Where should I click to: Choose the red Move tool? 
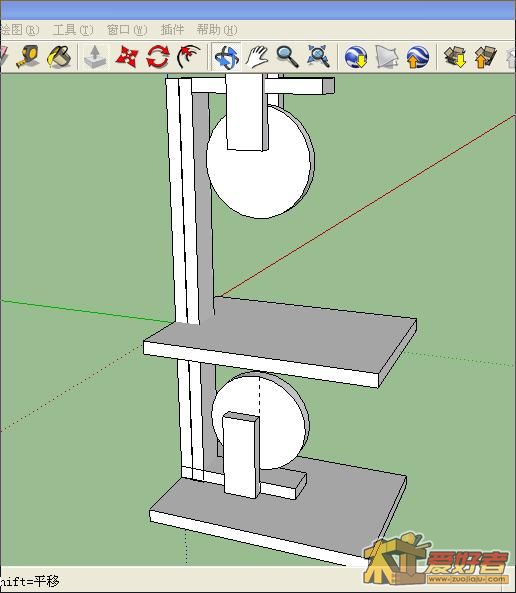coord(126,57)
